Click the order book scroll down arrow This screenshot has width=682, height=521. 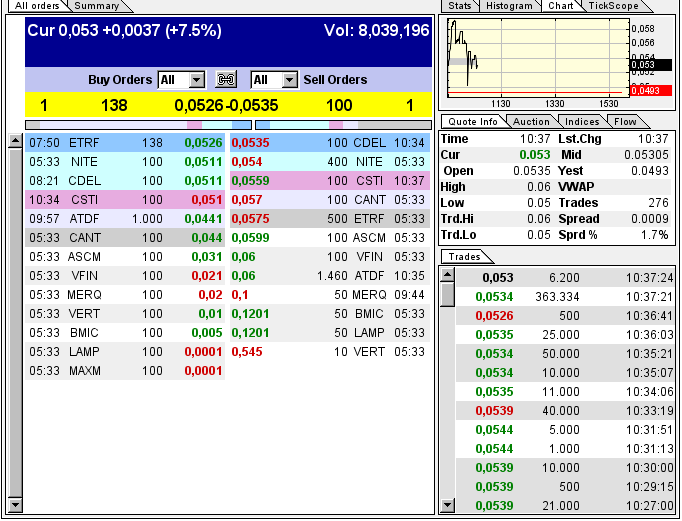coord(15,505)
